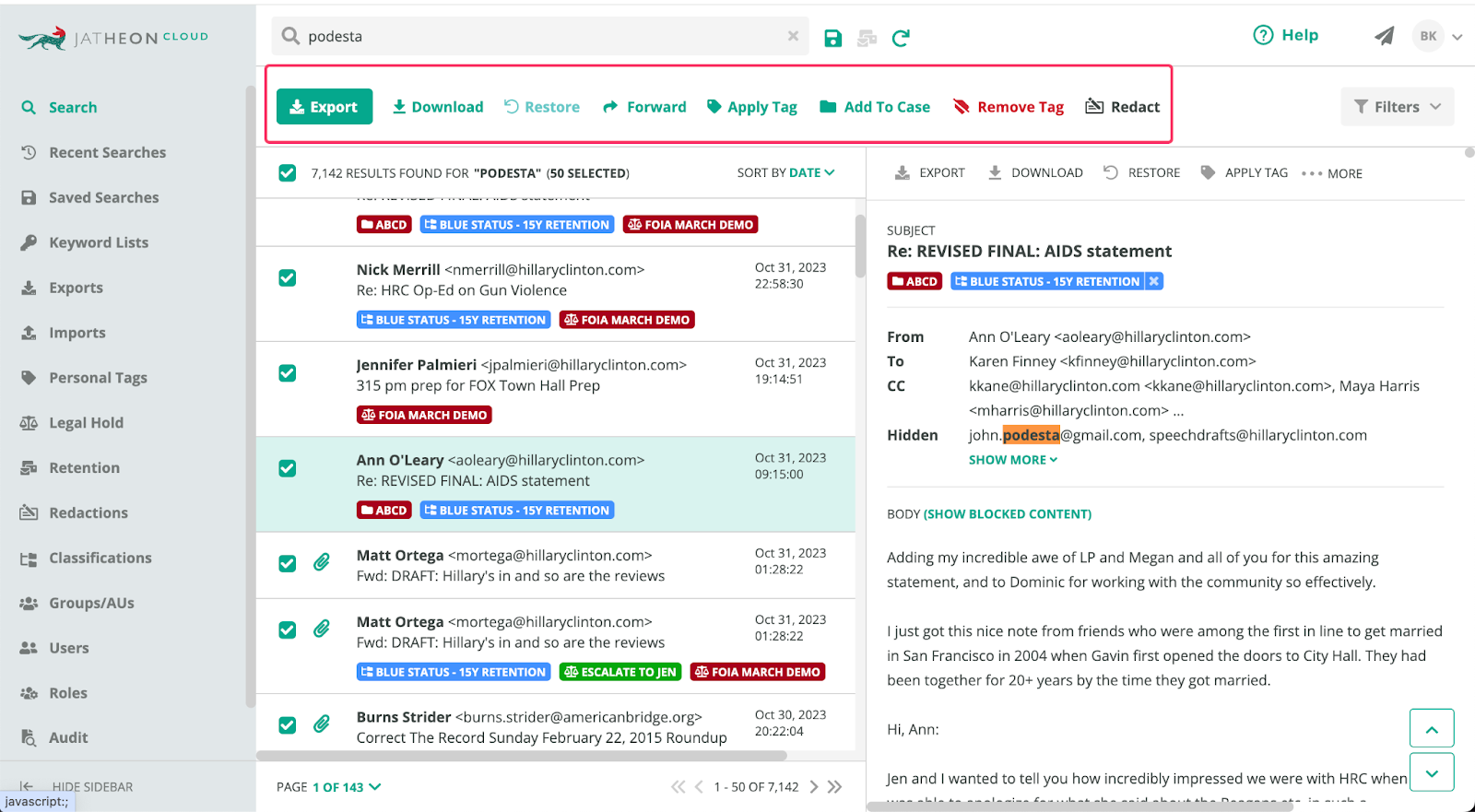Click Restore in the action toolbar
1475x812 pixels.
click(542, 107)
